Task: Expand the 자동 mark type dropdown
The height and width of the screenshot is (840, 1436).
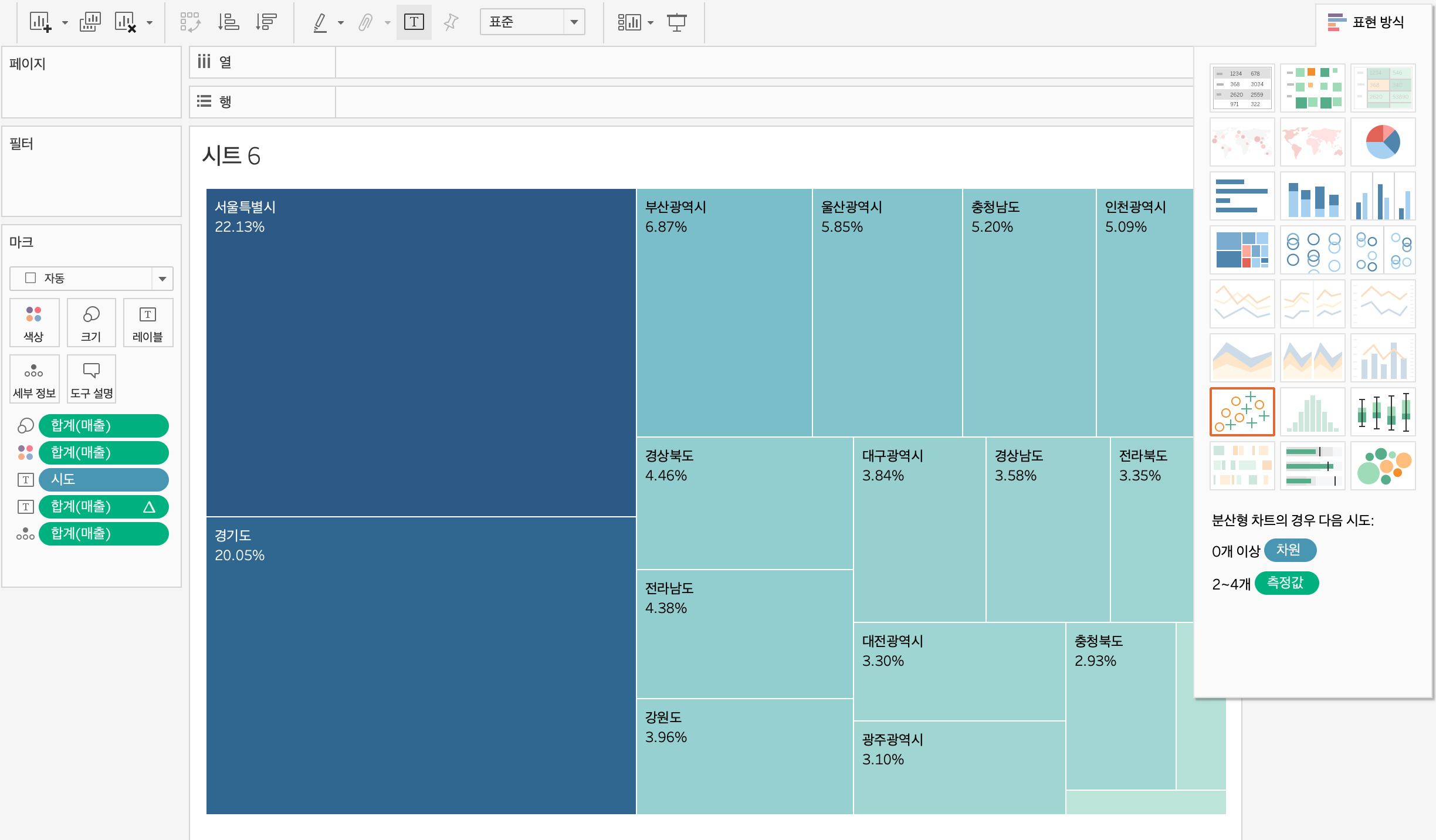Action: point(162,279)
